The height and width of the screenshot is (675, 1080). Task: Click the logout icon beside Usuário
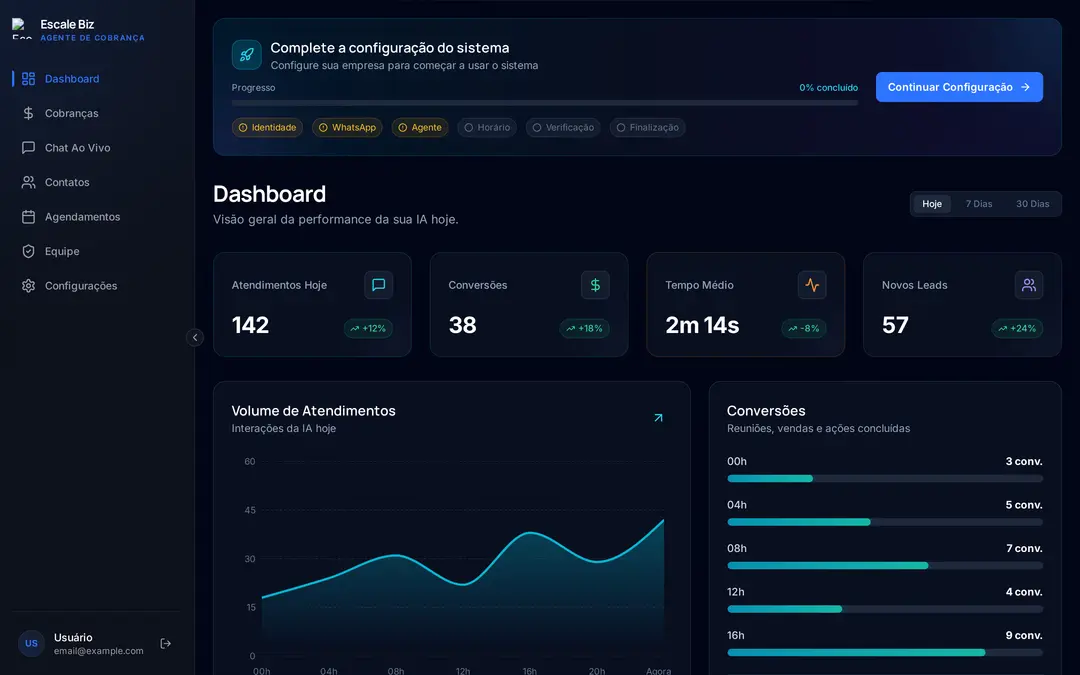(x=165, y=643)
